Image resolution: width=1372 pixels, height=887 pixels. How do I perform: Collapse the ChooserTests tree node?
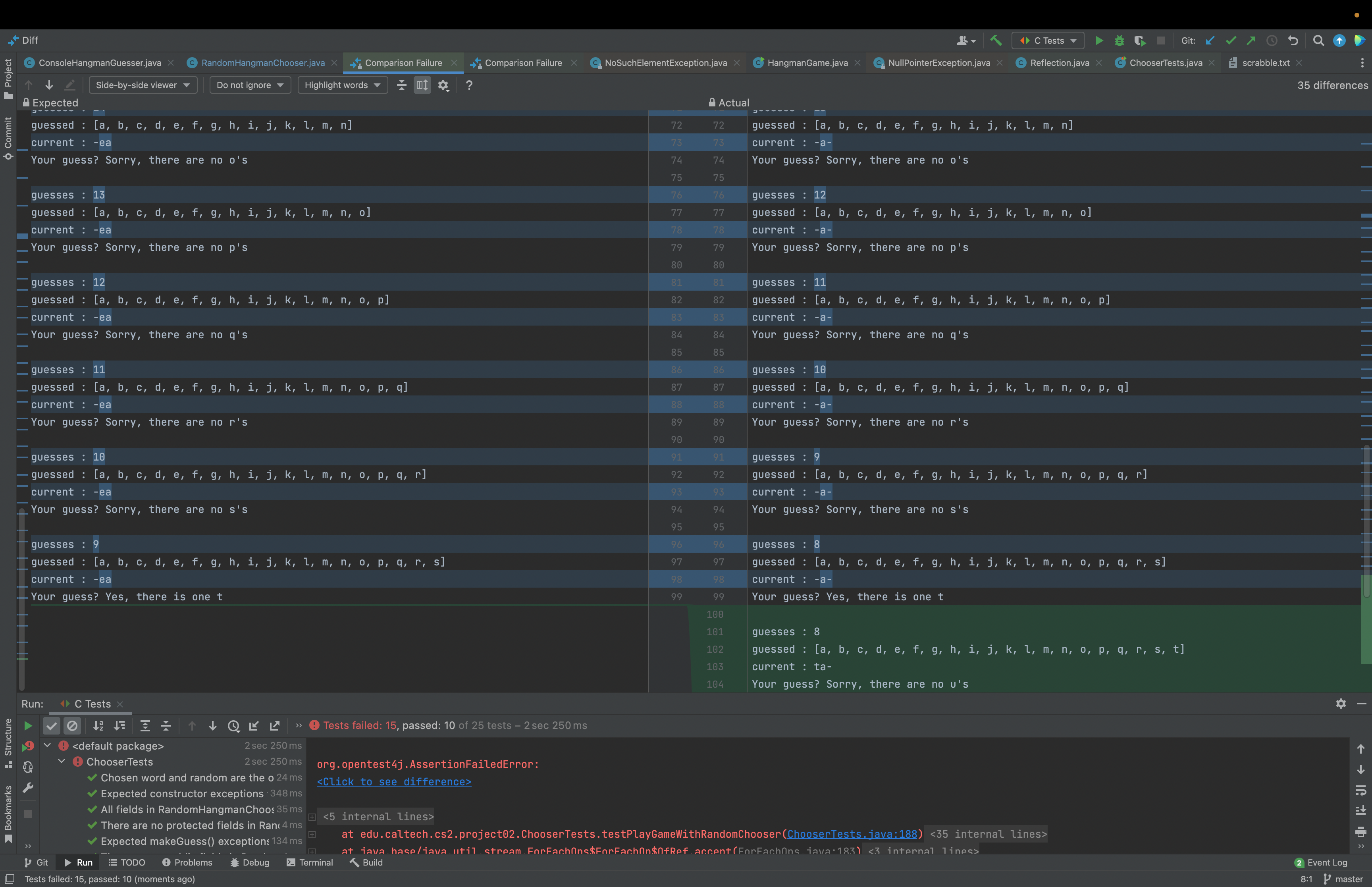pyautogui.click(x=62, y=762)
